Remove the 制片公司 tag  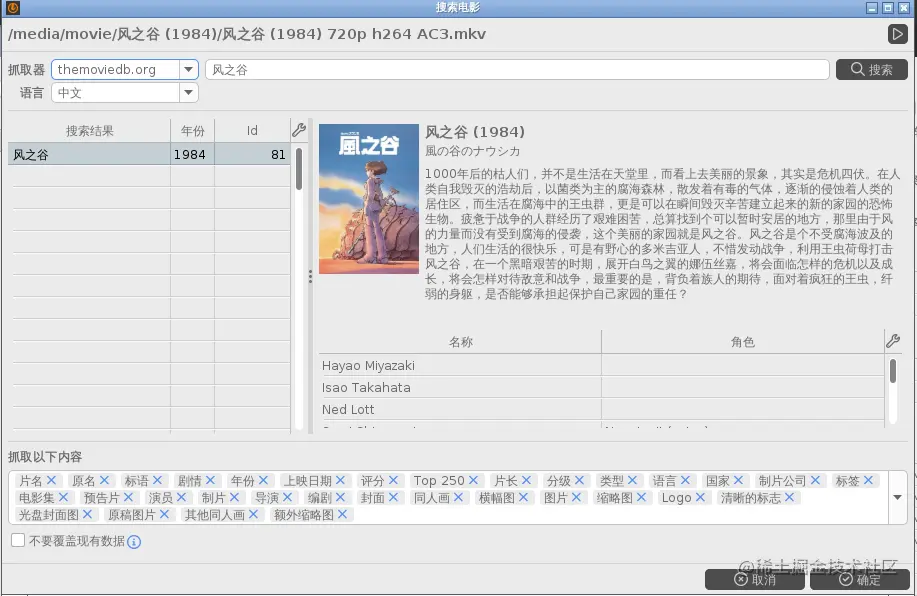[815, 480]
